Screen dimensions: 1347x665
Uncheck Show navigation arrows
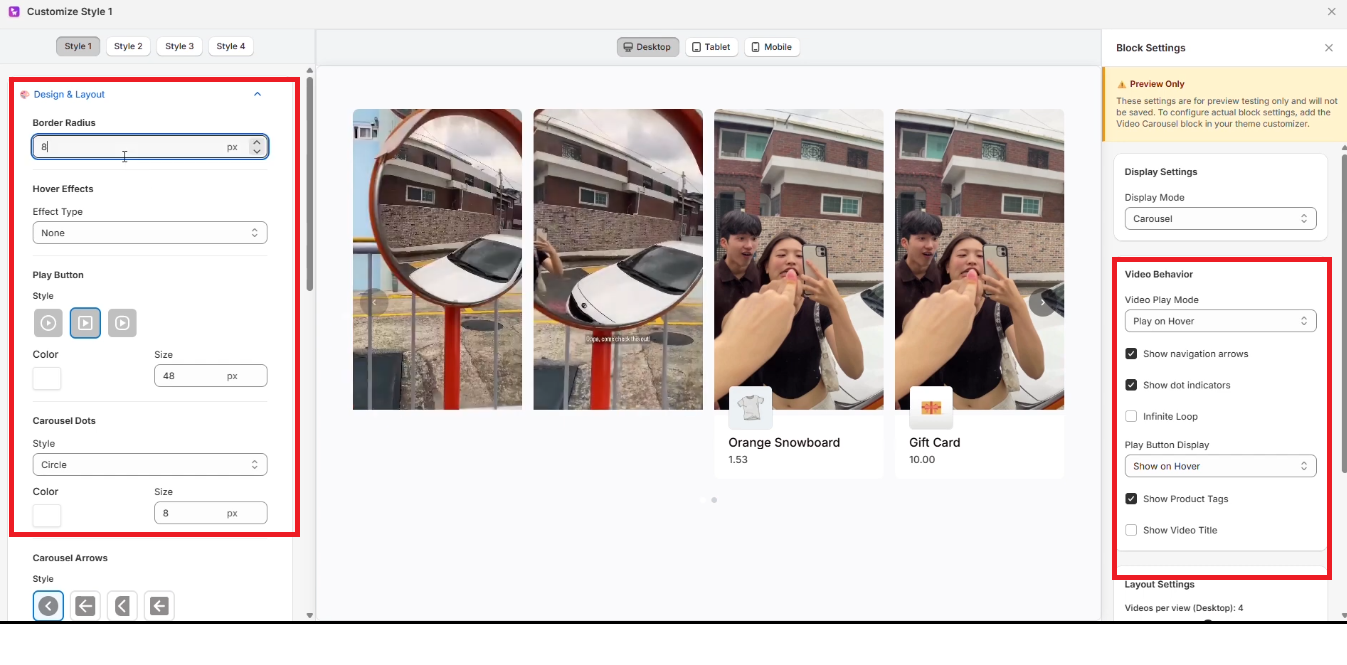[1131, 354]
